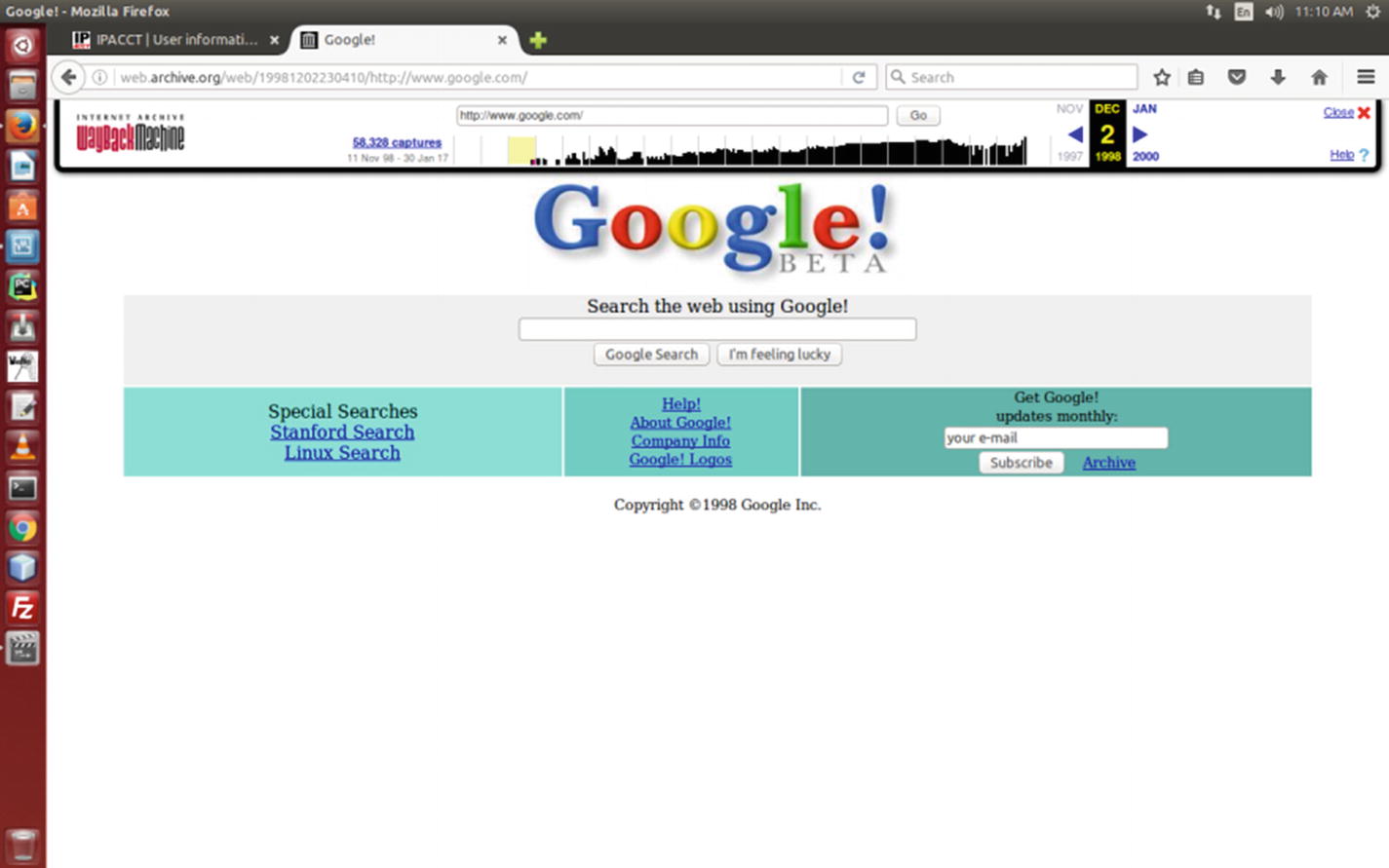The width and height of the screenshot is (1389, 868).
Task: Click the Google Search button
Action: click(651, 355)
